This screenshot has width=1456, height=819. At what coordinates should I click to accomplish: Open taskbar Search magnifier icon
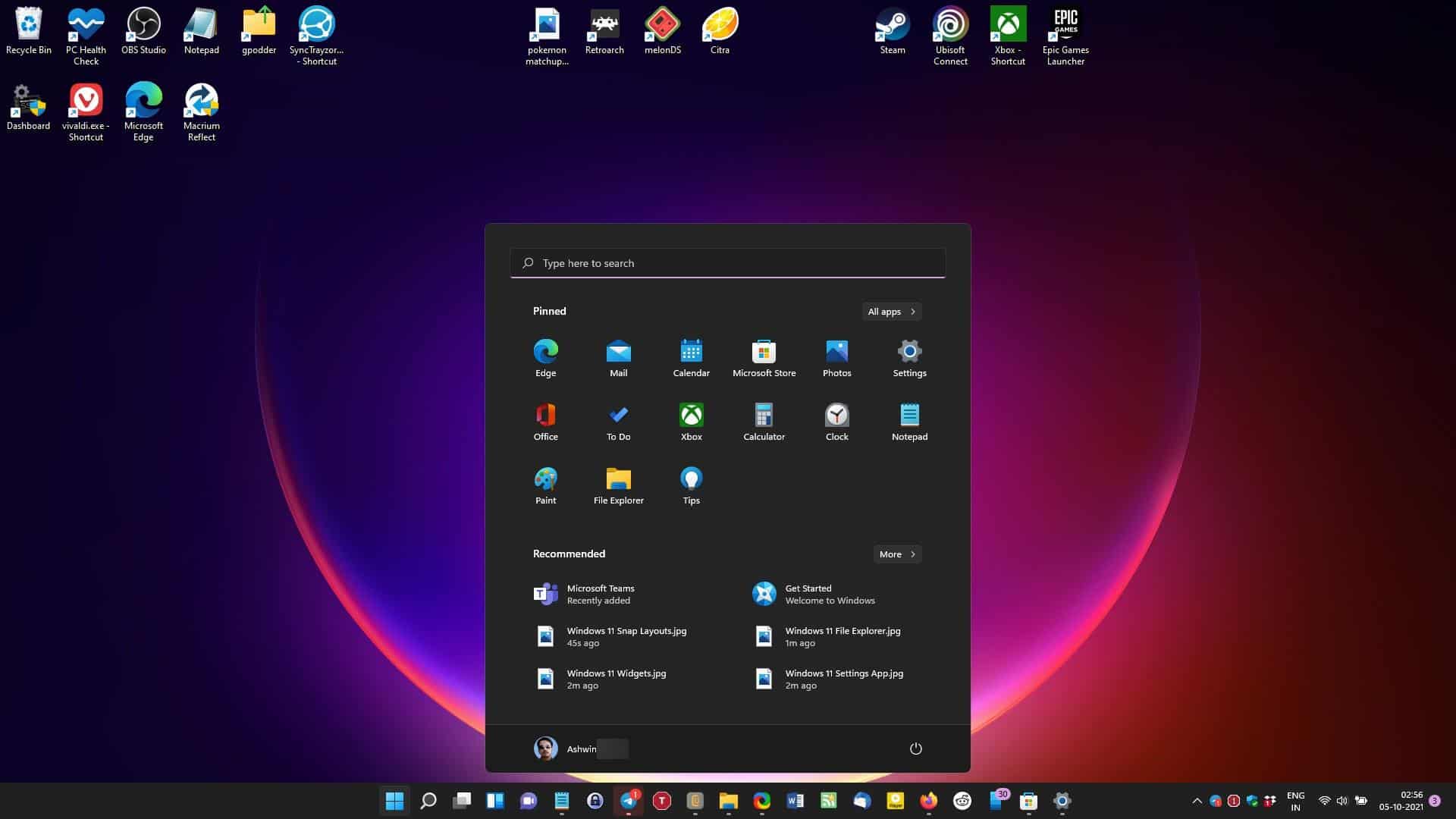(x=428, y=801)
